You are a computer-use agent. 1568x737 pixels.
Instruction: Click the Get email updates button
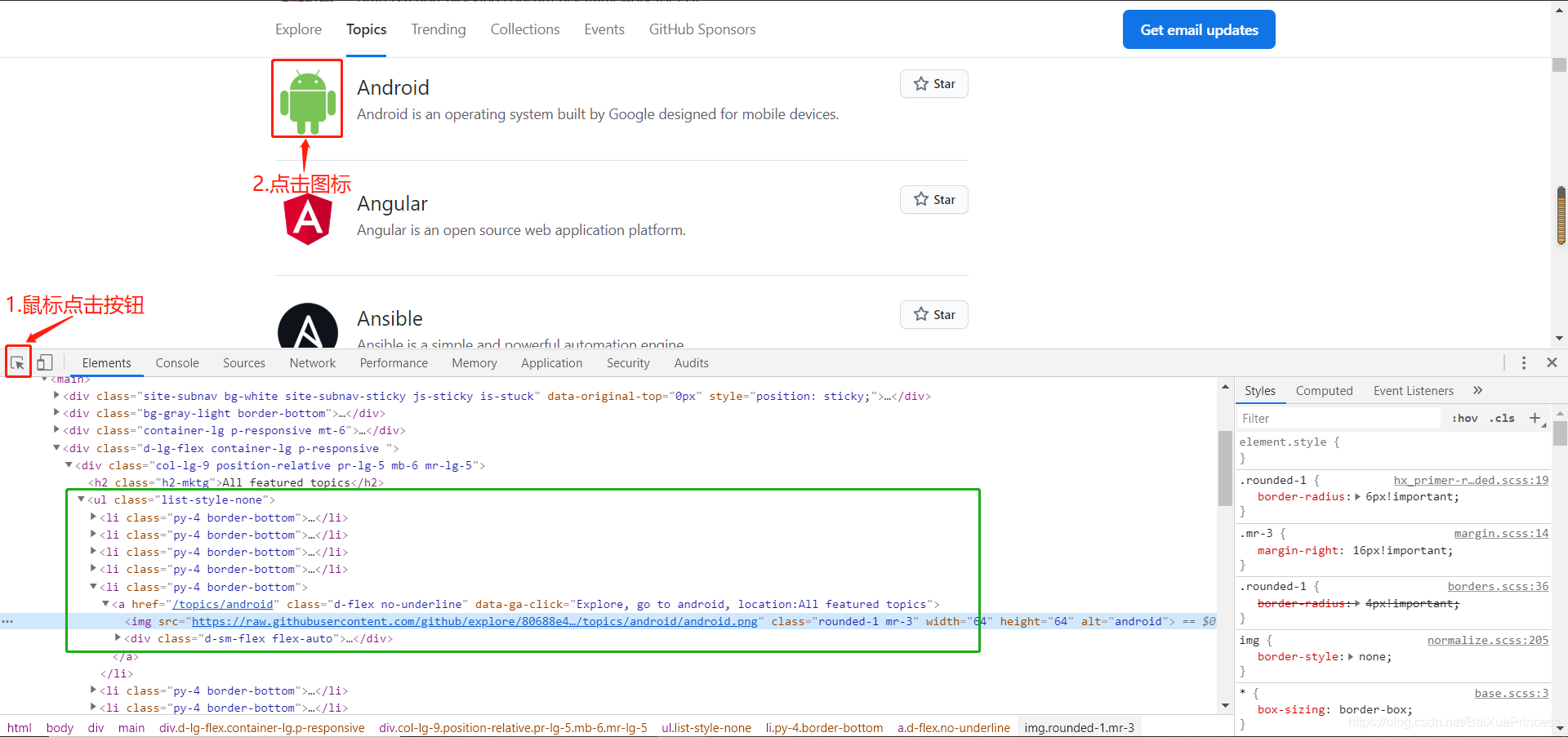(x=1199, y=29)
